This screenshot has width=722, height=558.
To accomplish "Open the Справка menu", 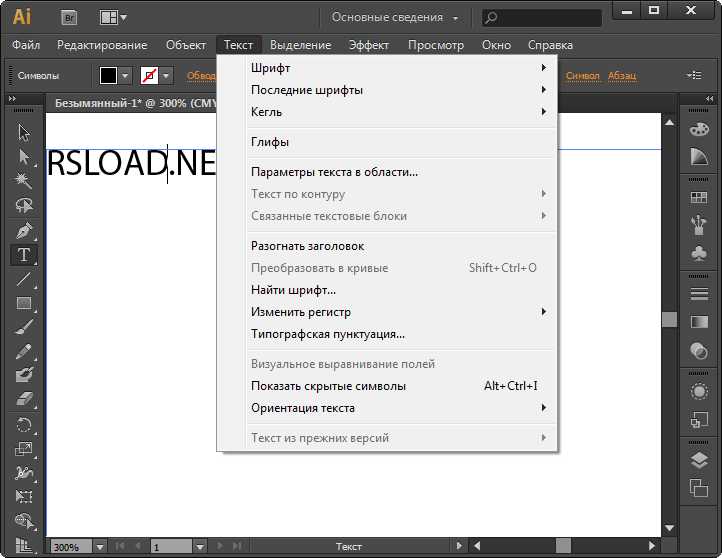I will click(550, 45).
